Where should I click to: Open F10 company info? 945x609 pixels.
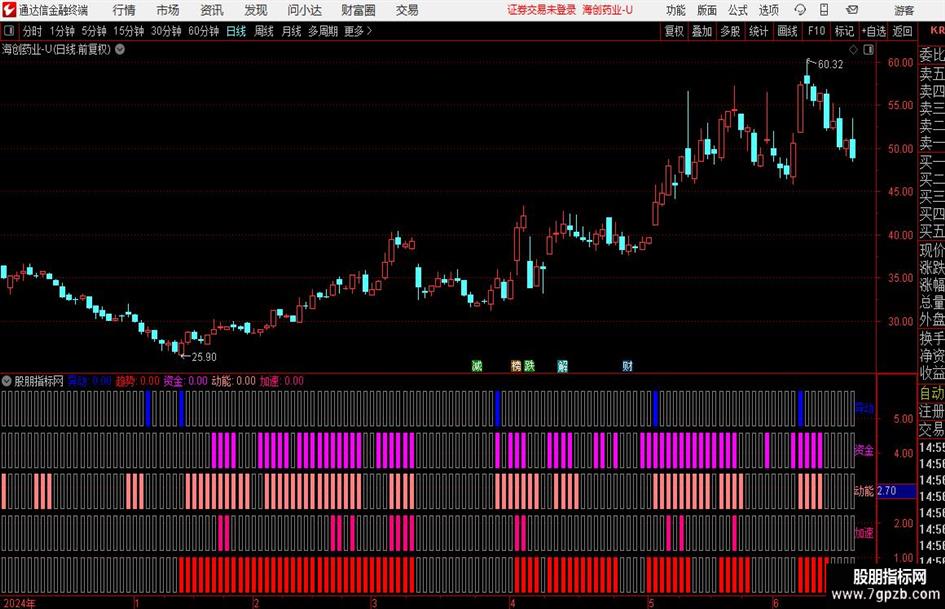(816, 31)
